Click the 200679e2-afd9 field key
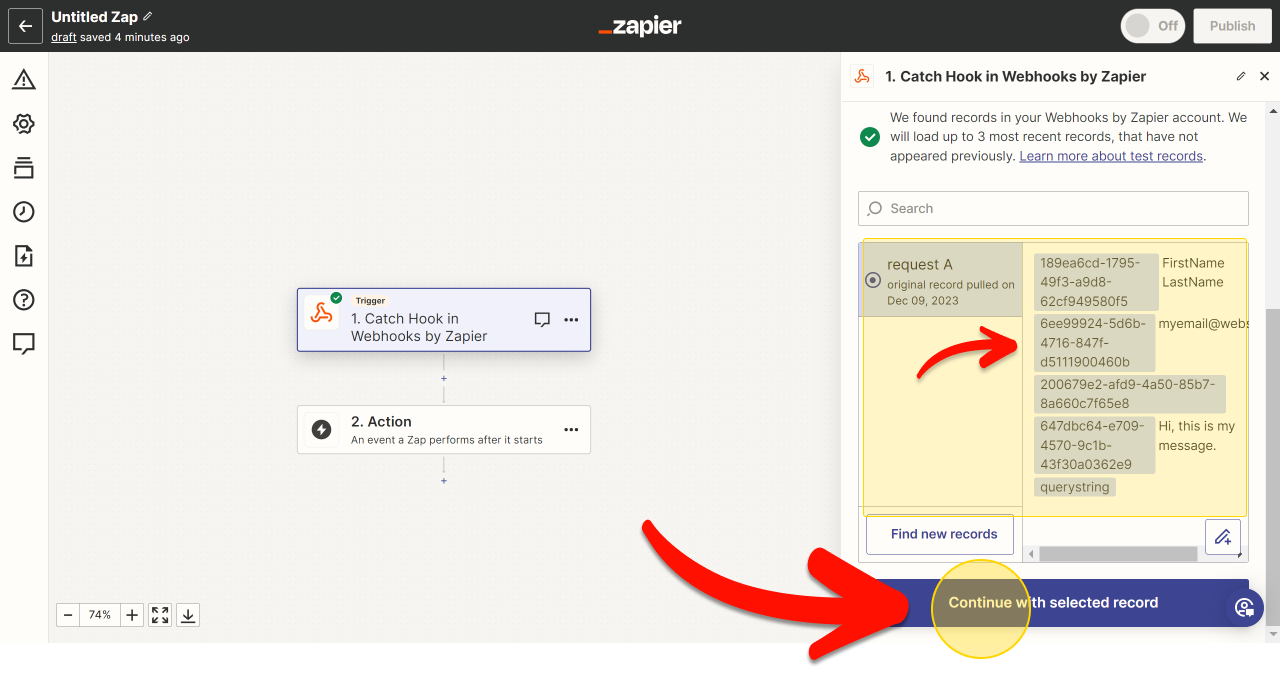The width and height of the screenshot is (1280, 695). tap(1129, 394)
